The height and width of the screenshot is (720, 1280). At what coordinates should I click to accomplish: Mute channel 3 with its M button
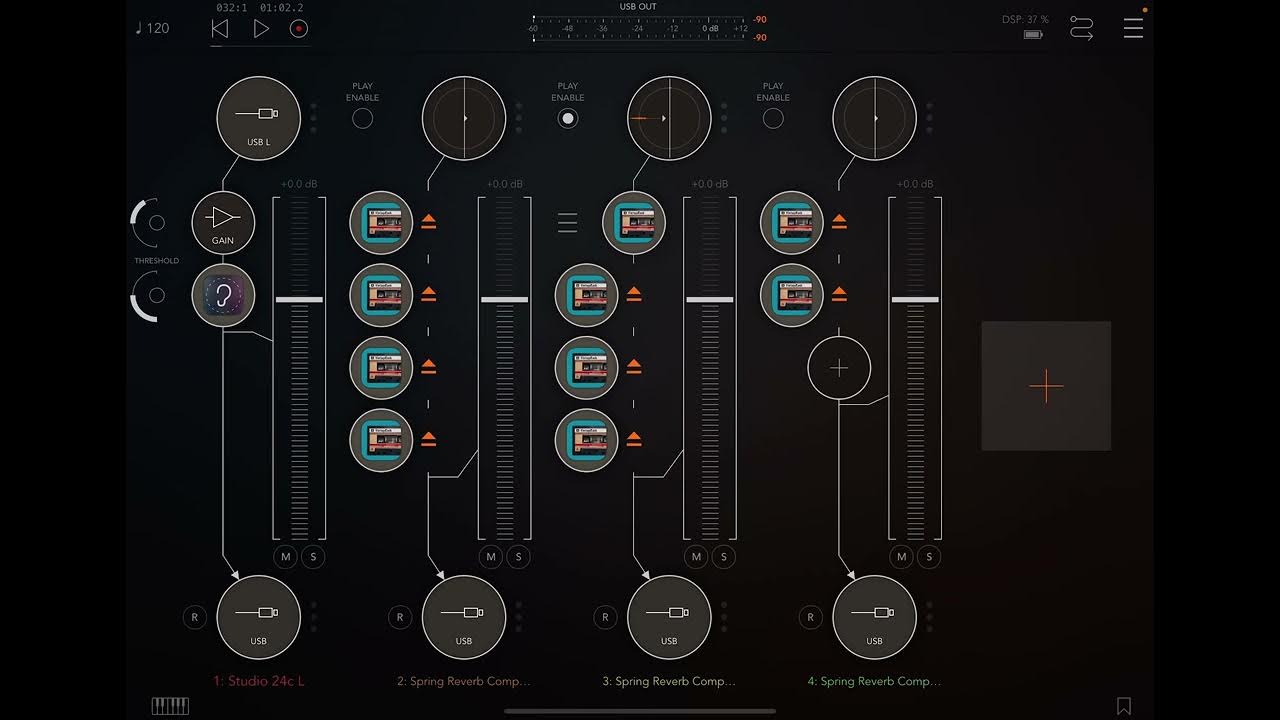(x=697, y=557)
